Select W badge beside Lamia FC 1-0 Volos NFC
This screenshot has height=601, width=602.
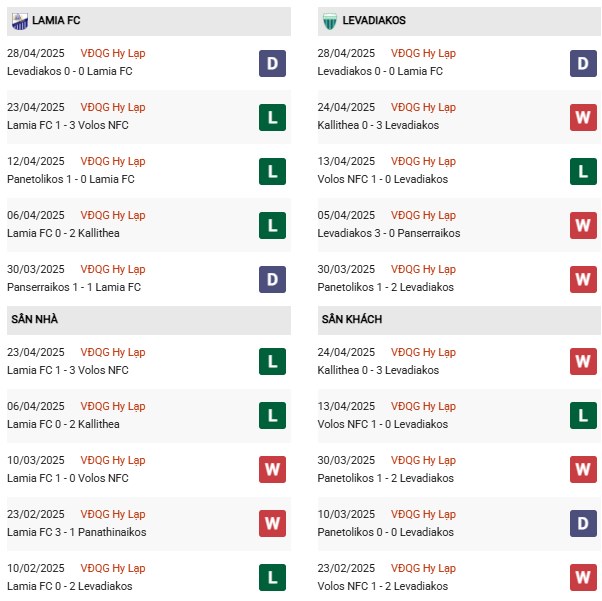[x=272, y=470]
